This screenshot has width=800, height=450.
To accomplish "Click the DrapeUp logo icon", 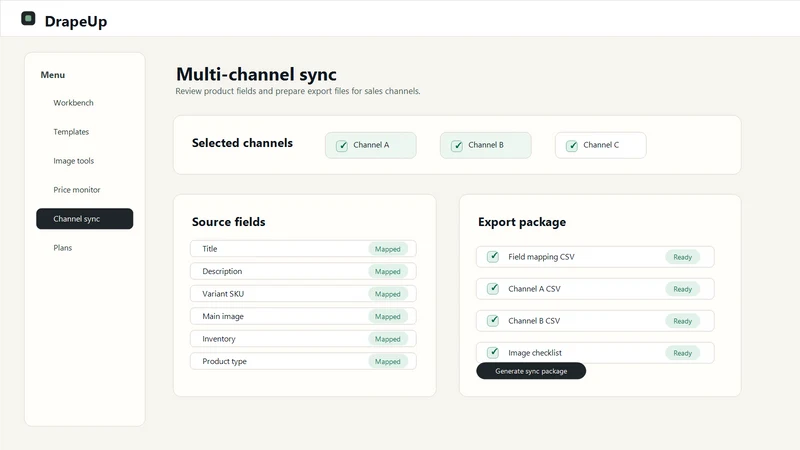I will point(28,19).
